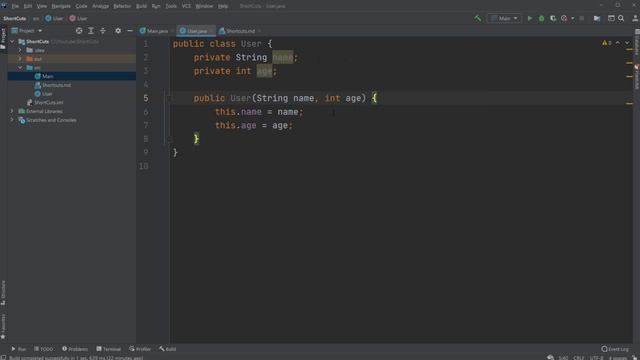
Task: Click the Profiler run icon in toolbar
Action: point(564,18)
